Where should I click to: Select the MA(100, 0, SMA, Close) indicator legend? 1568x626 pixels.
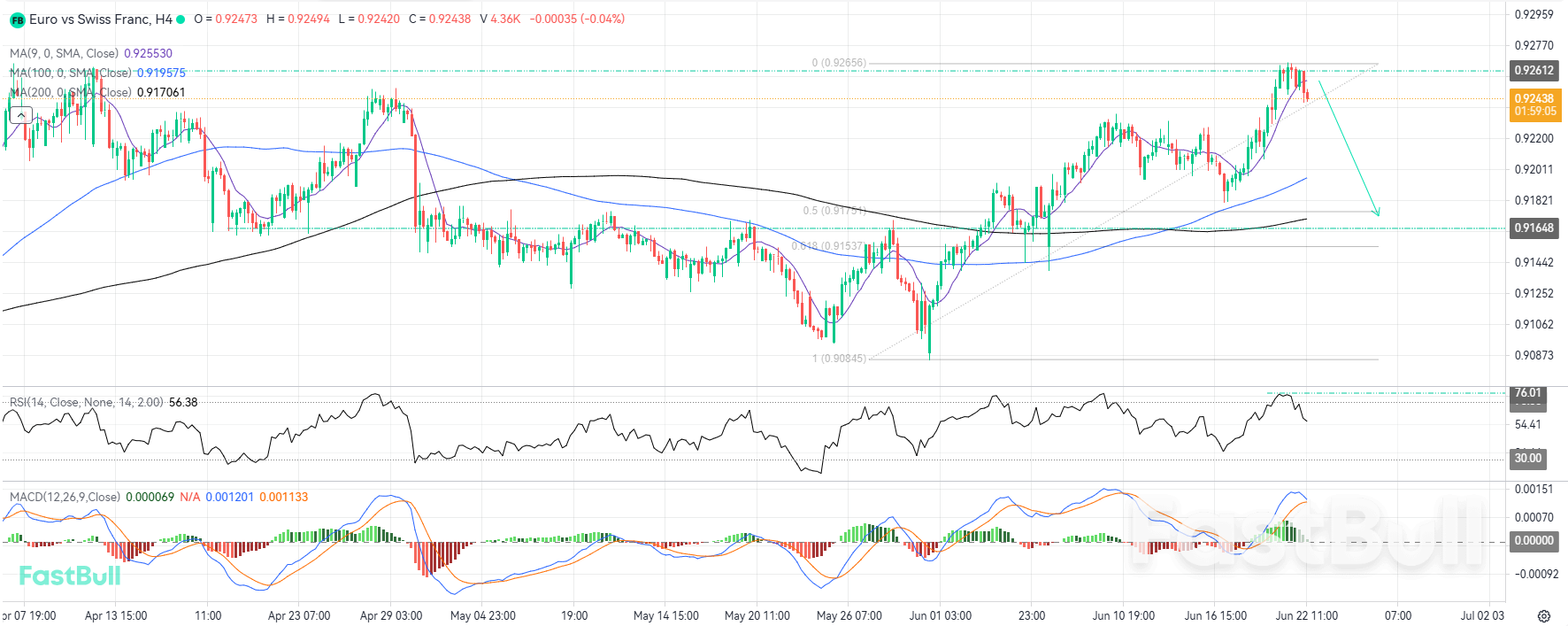97,73
